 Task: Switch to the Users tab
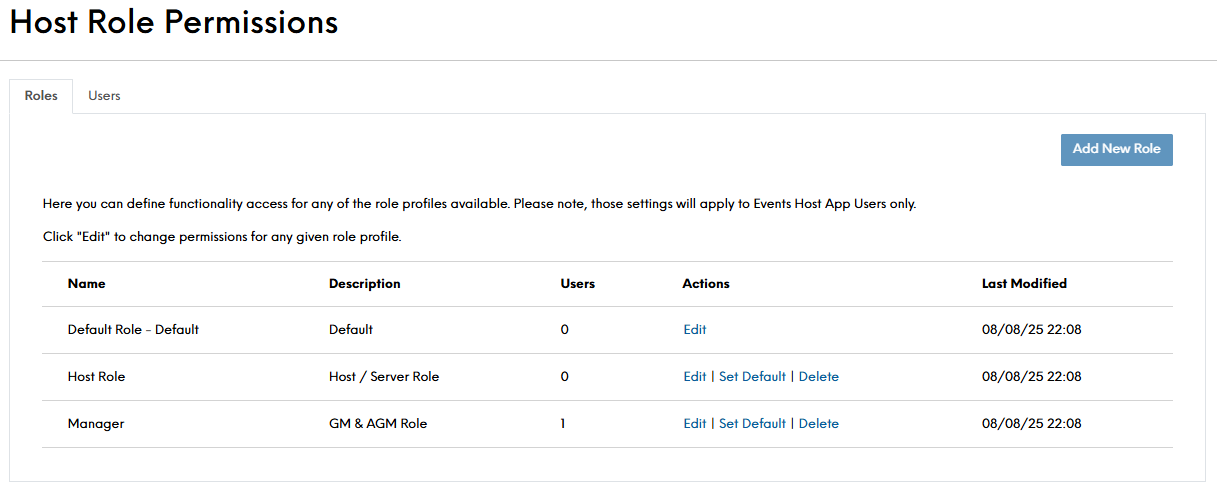coord(104,96)
